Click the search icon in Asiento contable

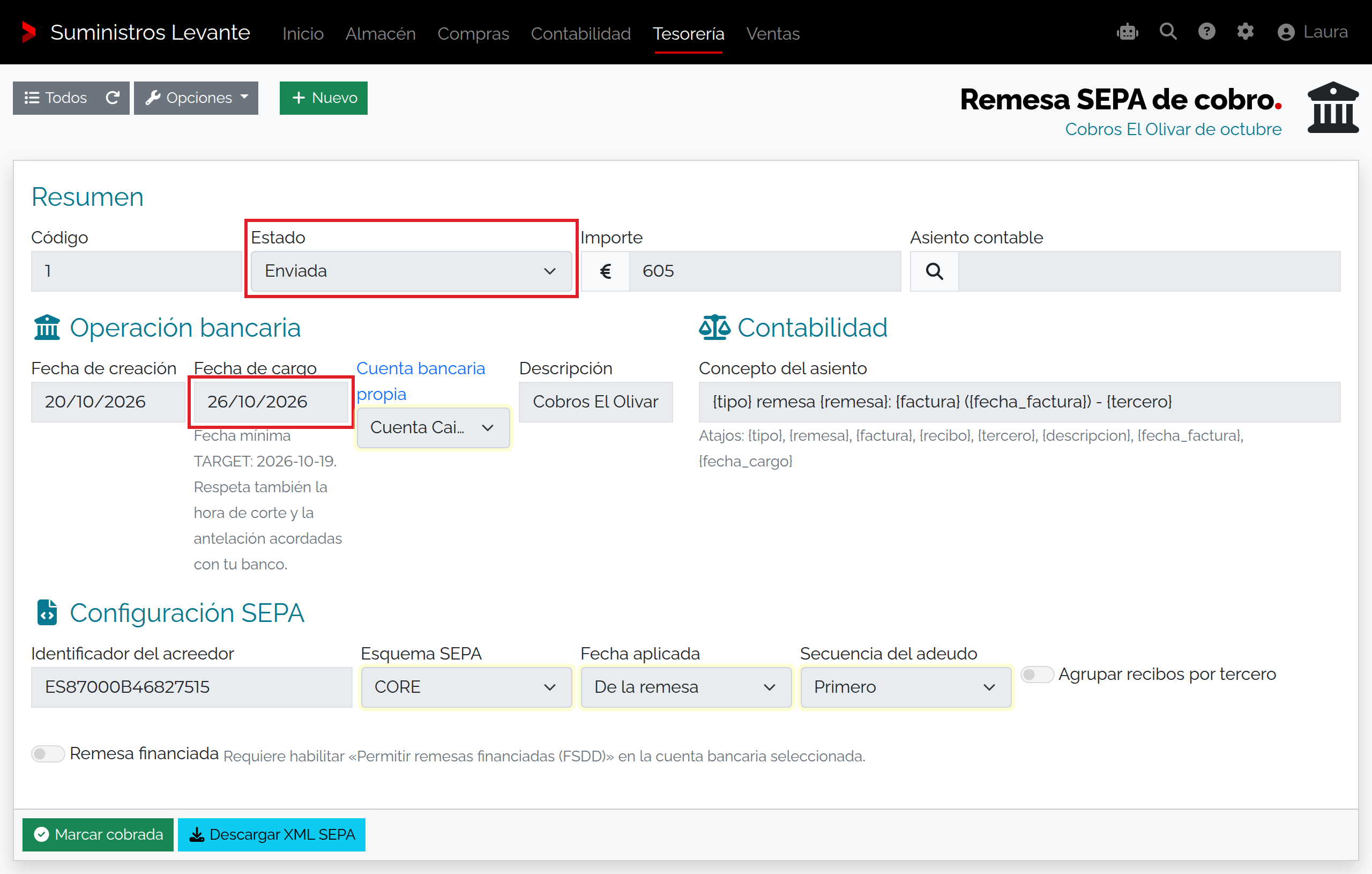[x=935, y=271]
